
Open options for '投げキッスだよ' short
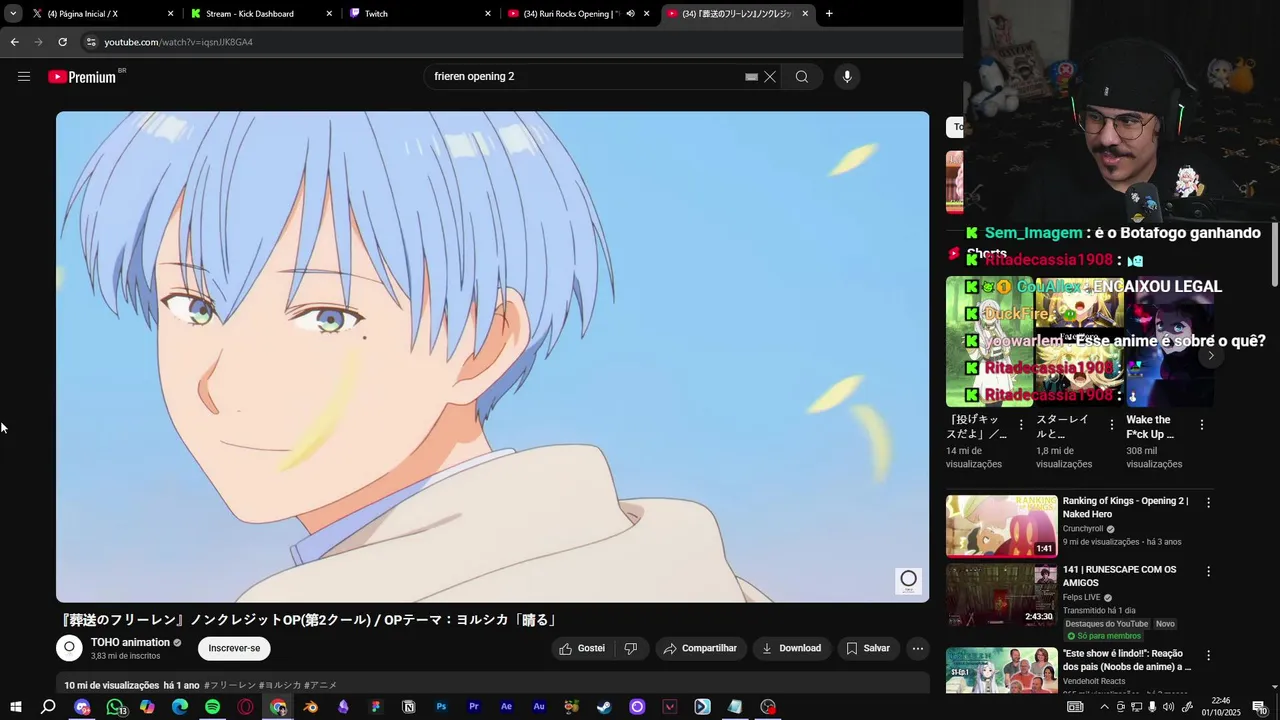pyautogui.click(x=1021, y=425)
